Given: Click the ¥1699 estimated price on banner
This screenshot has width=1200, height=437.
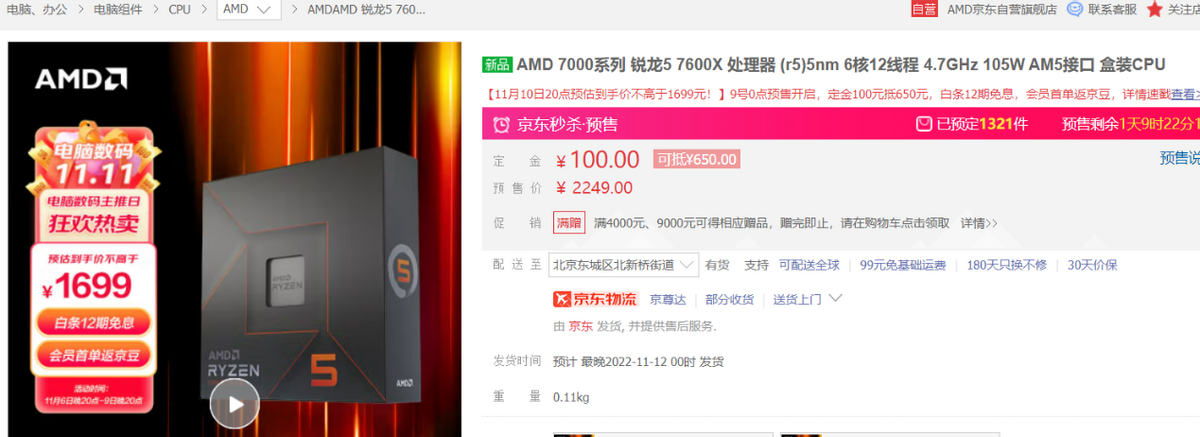Looking at the screenshot, I should point(87,287).
